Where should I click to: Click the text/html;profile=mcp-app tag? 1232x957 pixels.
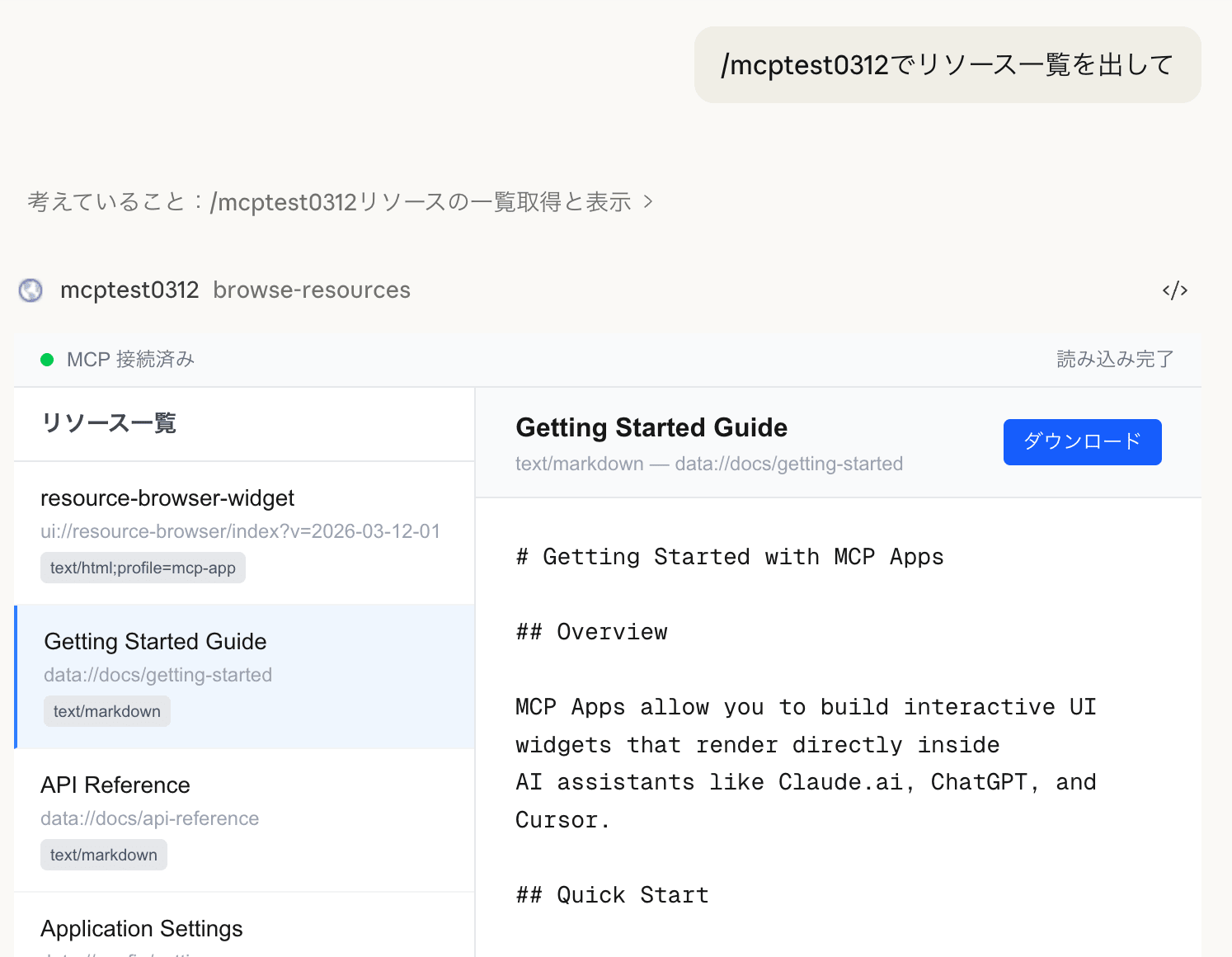click(143, 568)
